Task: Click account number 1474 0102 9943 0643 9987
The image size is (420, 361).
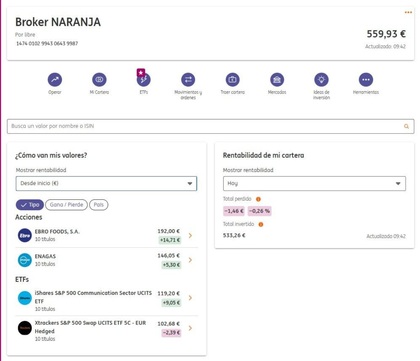Action: coord(47,43)
